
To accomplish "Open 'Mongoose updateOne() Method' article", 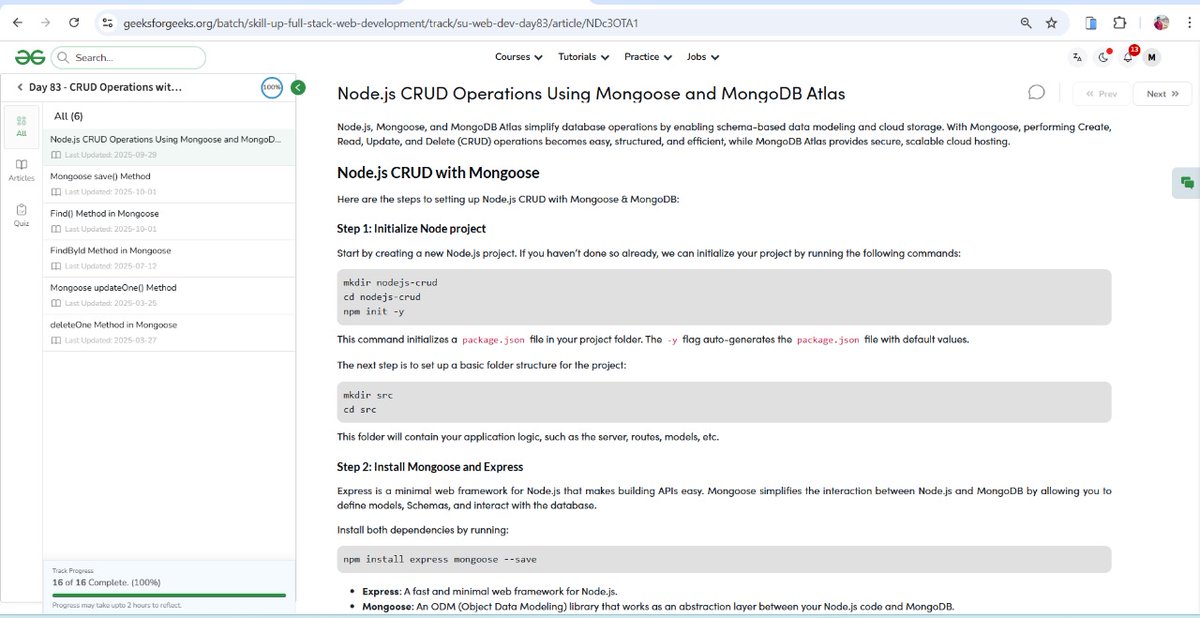I will pos(169,294).
